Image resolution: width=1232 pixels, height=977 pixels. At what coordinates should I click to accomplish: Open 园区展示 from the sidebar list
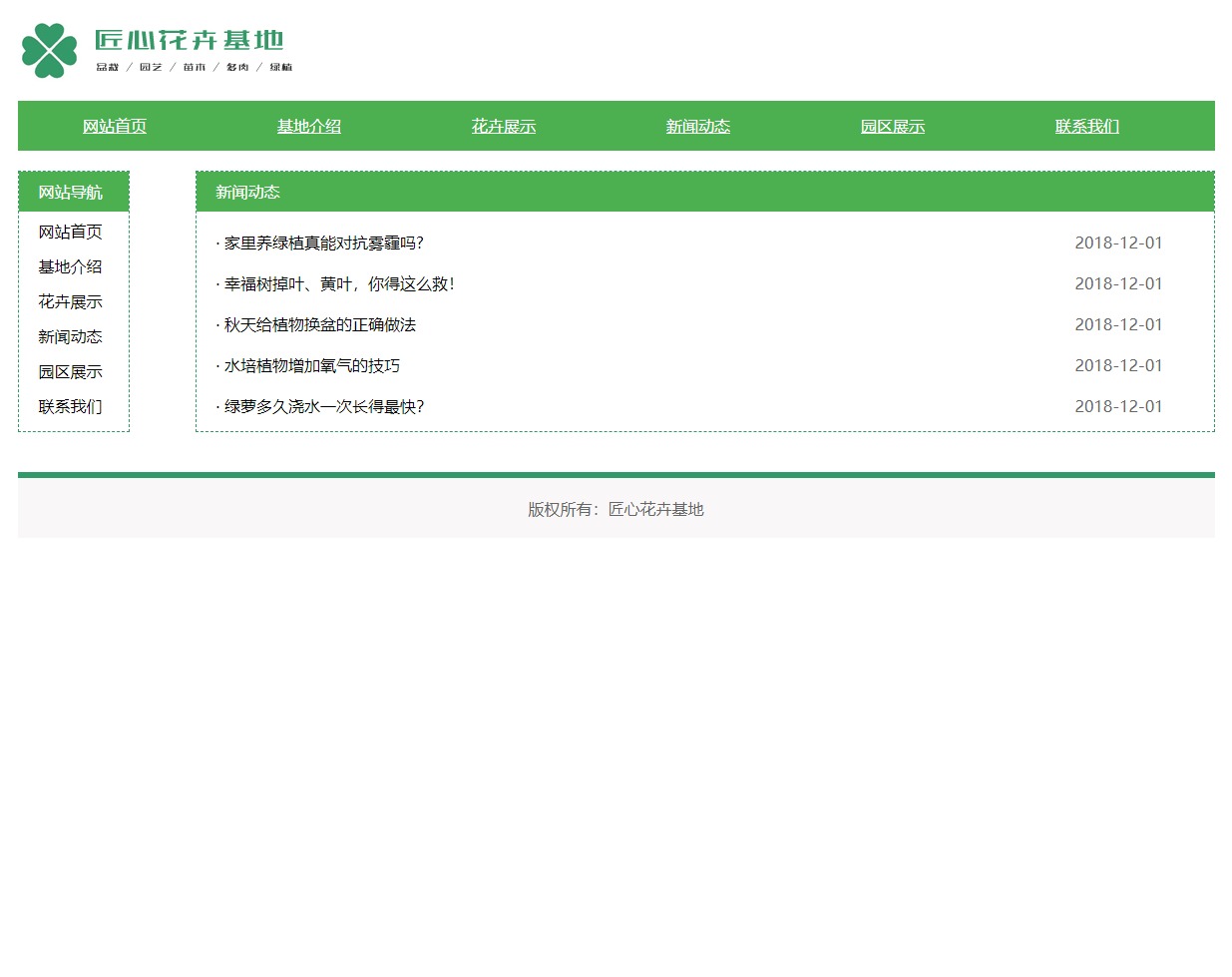point(71,372)
